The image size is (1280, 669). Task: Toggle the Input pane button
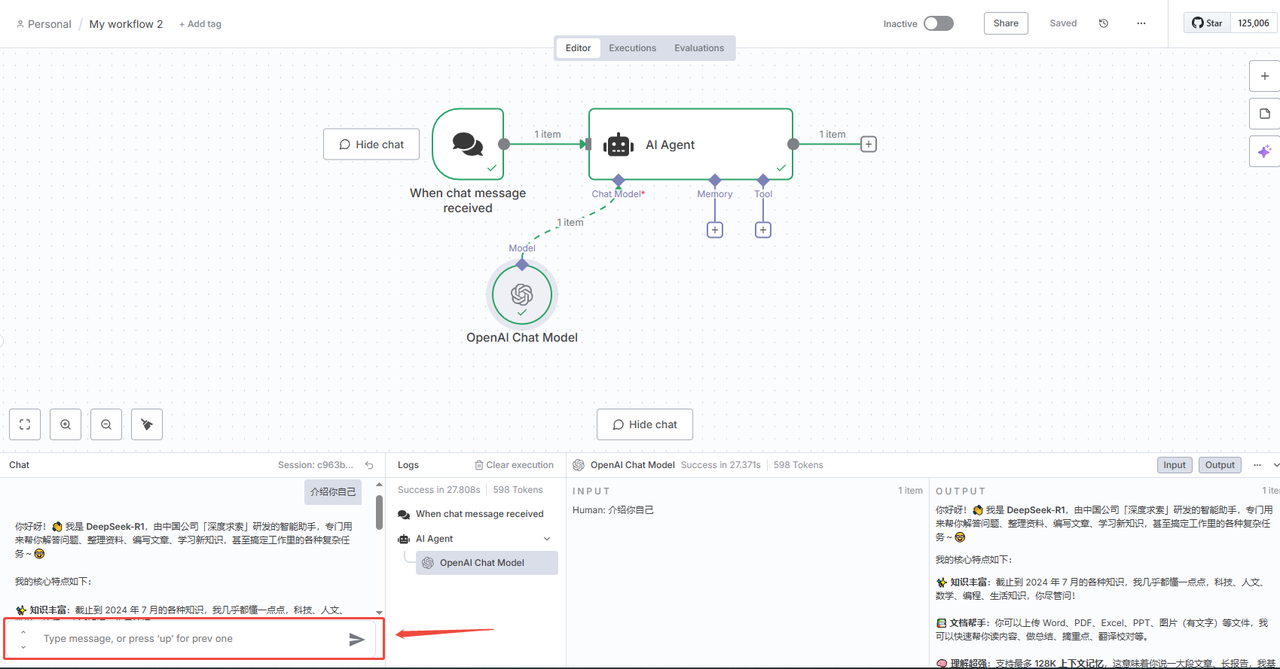(x=1175, y=465)
